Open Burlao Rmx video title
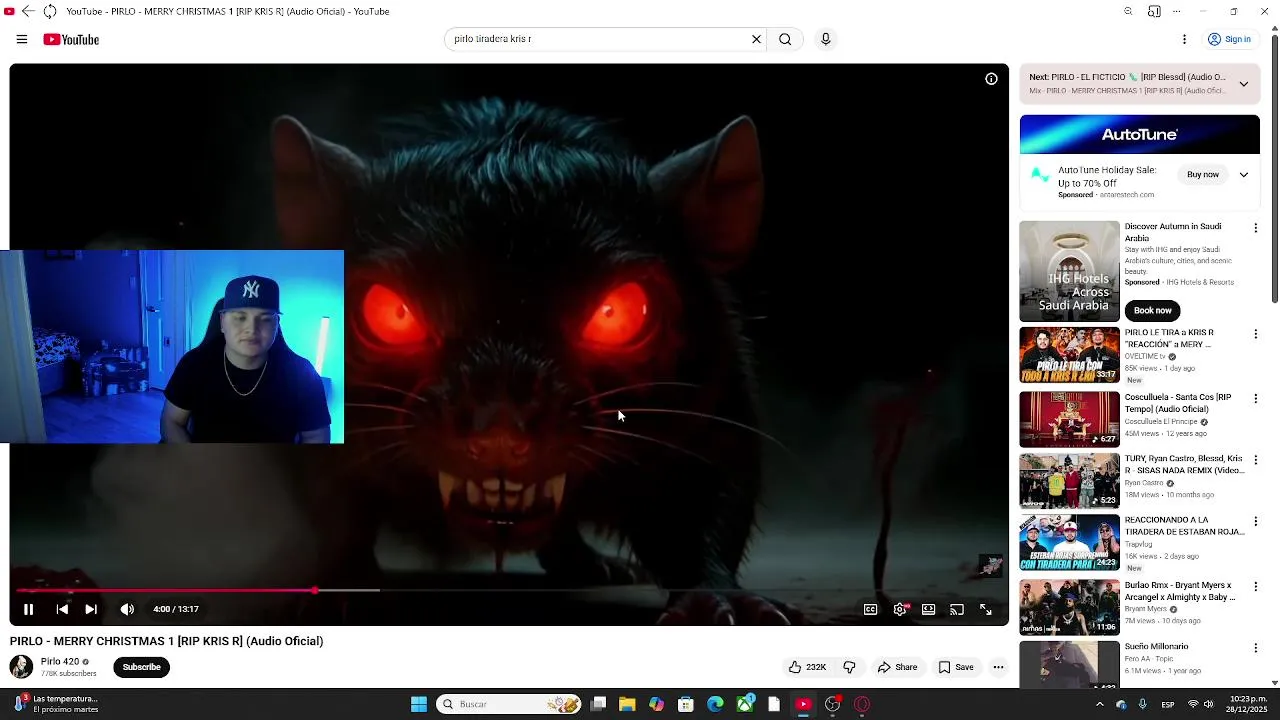Image resolution: width=1280 pixels, height=720 pixels. pos(1180,591)
